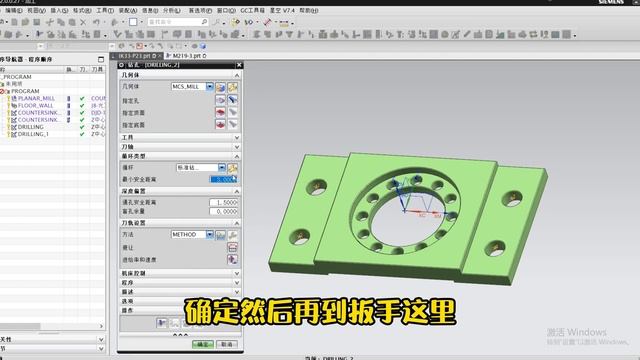Screen dimensions: 640x360
Task: Click the cut cross icon in top toolbar
Action: click(x=50, y=22)
